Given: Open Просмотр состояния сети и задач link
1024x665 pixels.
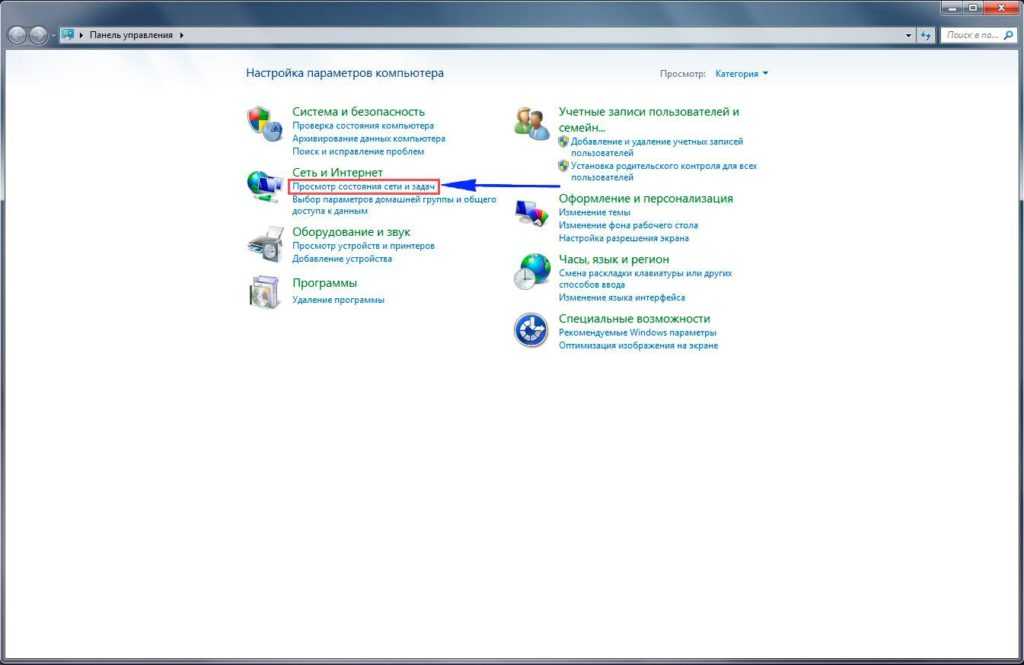Looking at the screenshot, I should 364,187.
